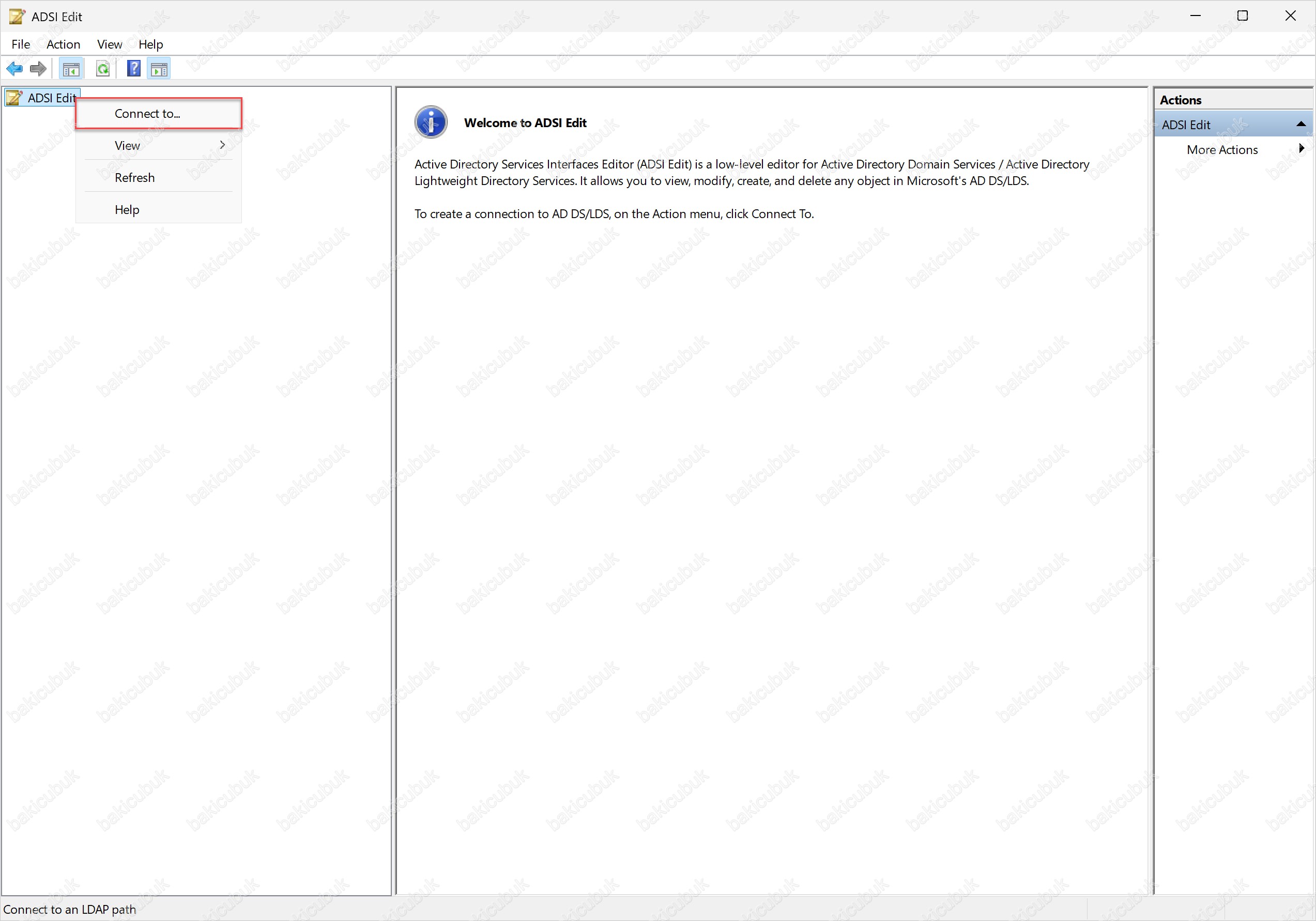Viewport: 1316px width, 921px height.
Task: Click the Back arrow toolbar icon
Action: (x=14, y=69)
